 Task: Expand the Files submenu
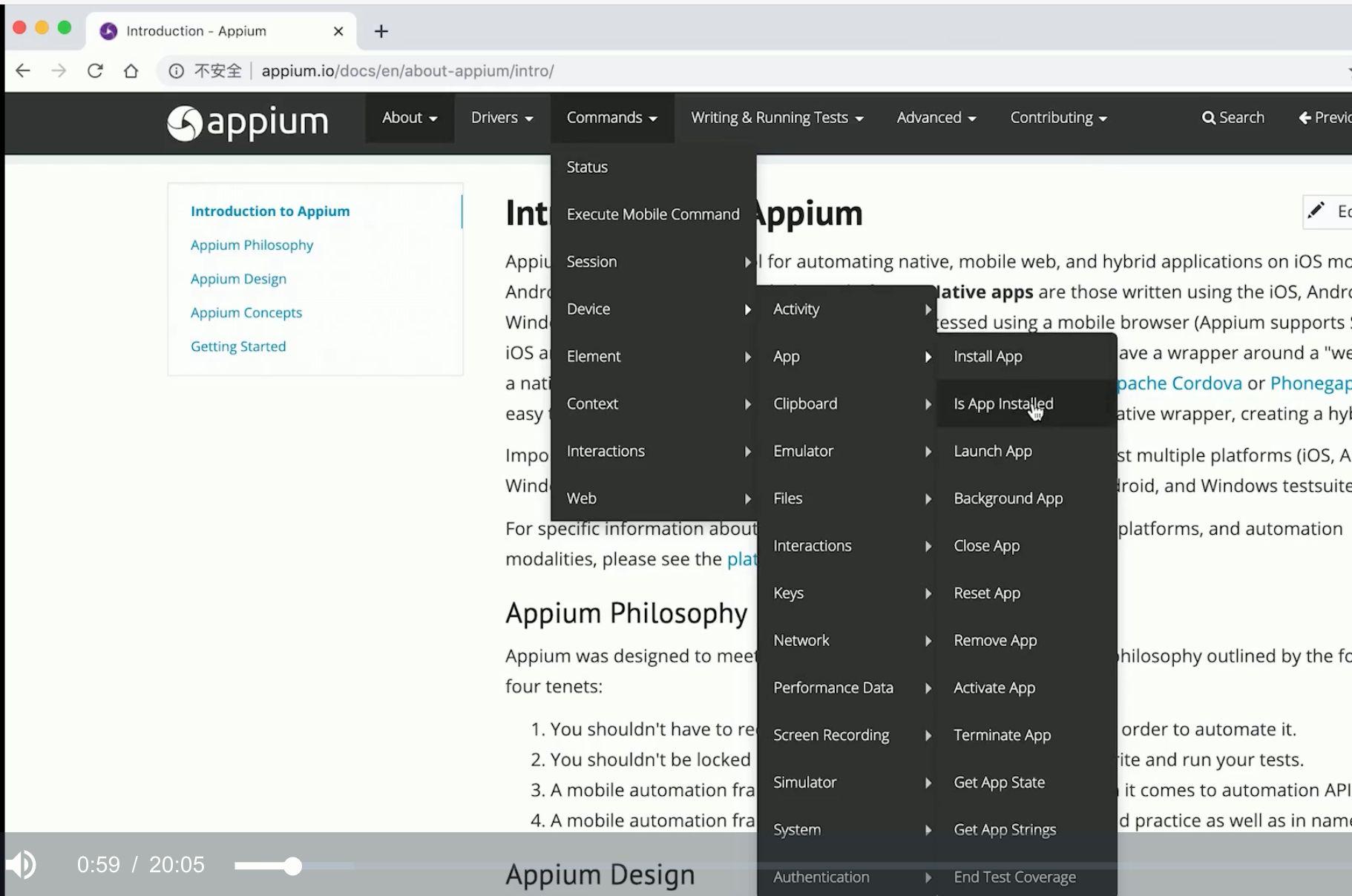tap(847, 498)
